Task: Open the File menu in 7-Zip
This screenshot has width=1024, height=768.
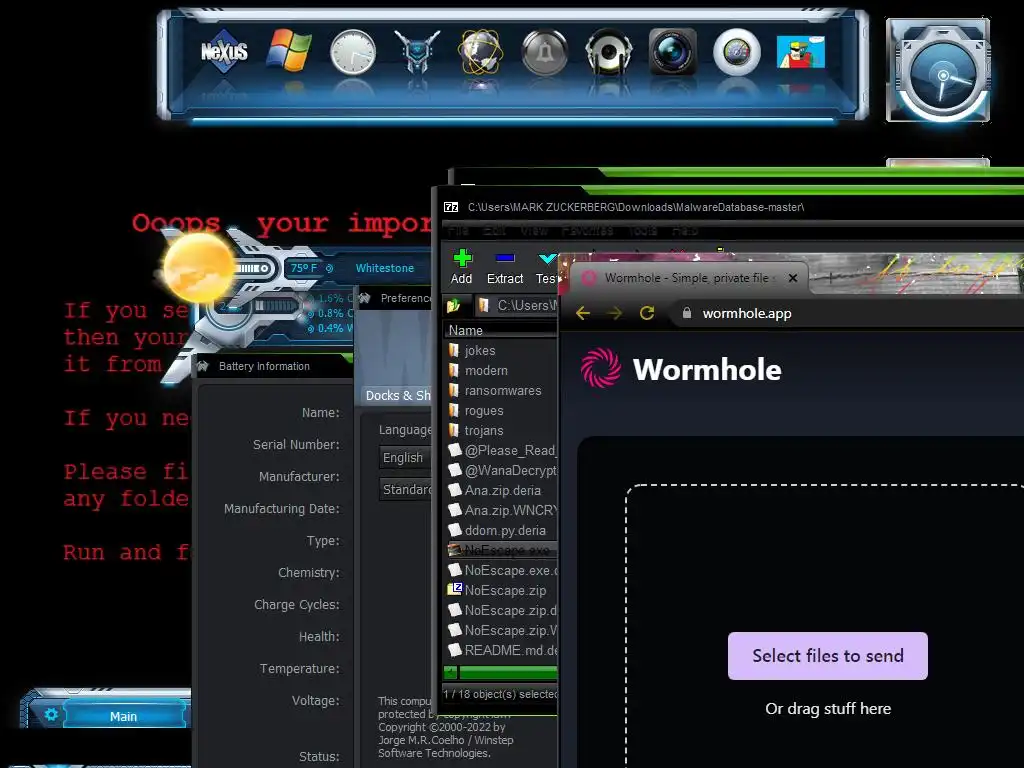Action: coord(458,231)
